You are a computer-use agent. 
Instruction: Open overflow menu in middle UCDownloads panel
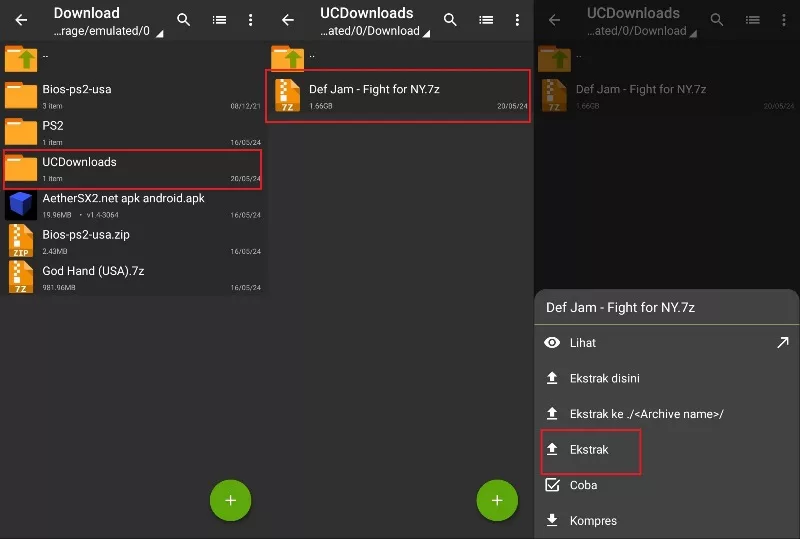[517, 20]
